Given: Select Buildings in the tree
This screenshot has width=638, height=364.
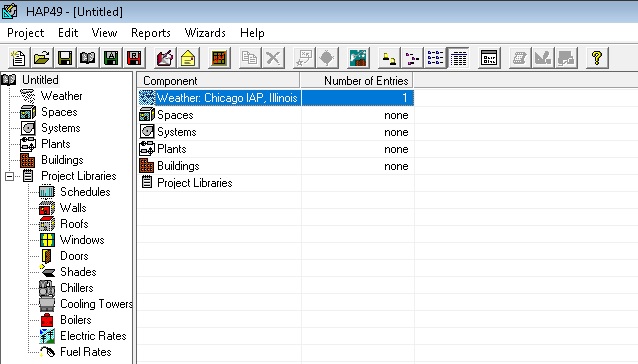Looking at the screenshot, I should coord(62,160).
